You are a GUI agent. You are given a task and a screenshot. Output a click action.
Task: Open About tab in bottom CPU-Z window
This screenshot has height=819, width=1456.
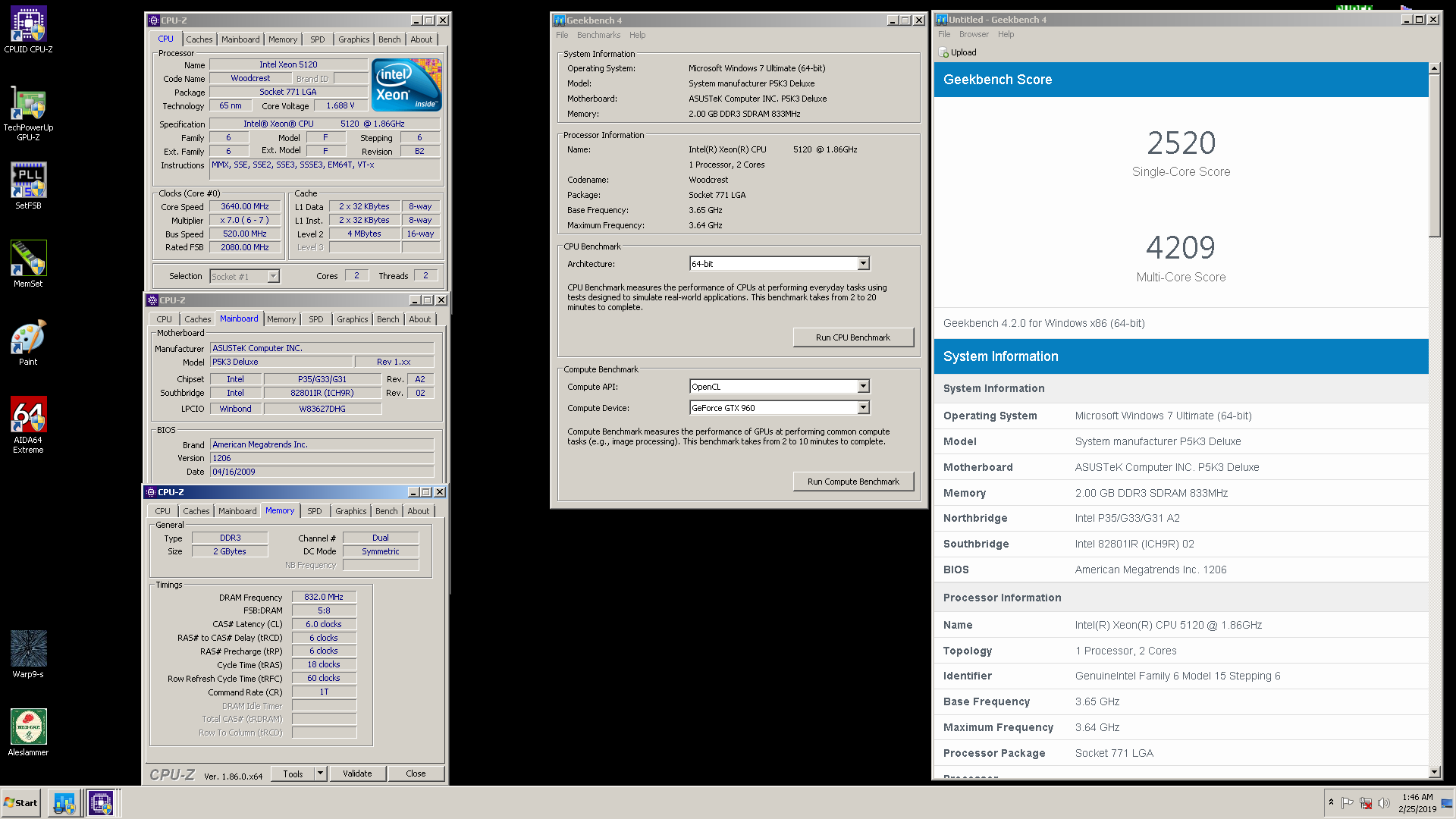coord(419,511)
